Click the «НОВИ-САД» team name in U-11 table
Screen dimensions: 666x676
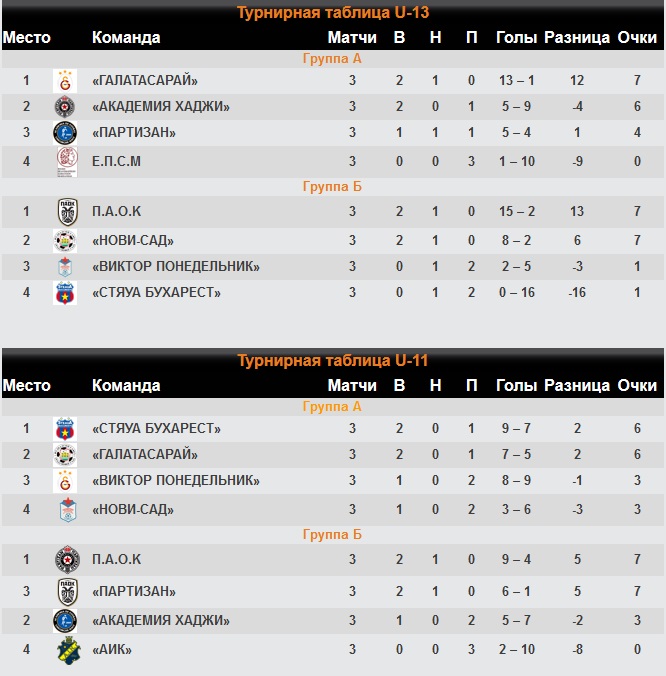[133, 509]
